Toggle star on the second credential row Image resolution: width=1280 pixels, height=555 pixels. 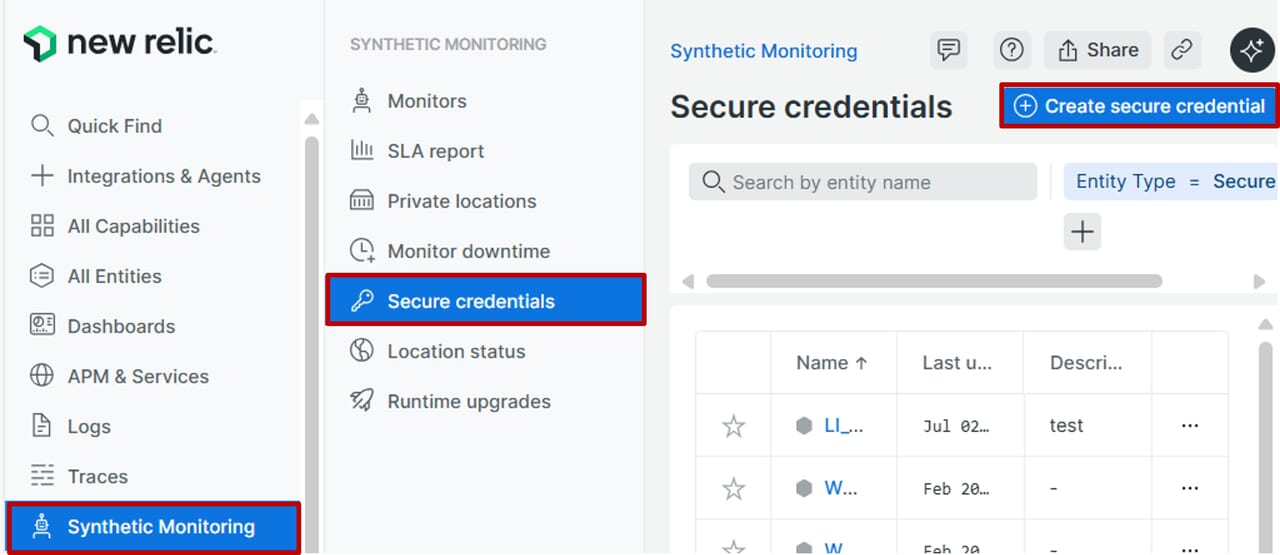coord(734,489)
